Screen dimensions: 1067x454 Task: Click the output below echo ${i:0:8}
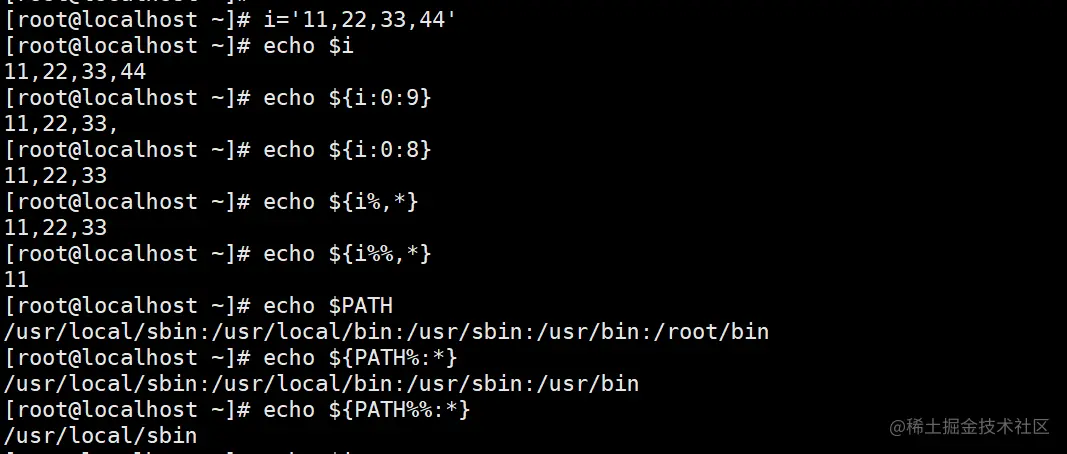pos(56,175)
